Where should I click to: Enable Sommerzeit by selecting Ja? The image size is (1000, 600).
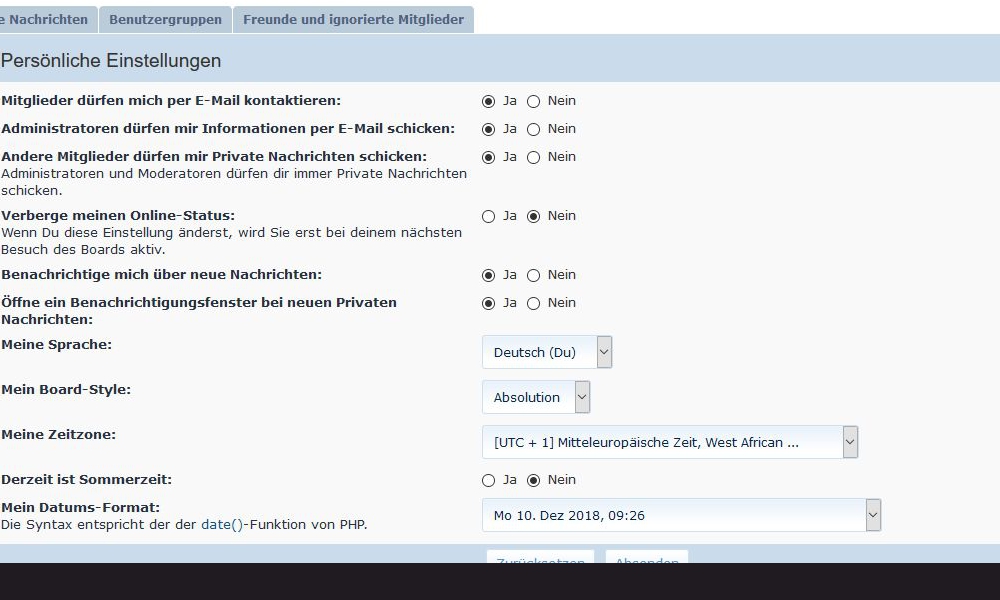coord(489,480)
